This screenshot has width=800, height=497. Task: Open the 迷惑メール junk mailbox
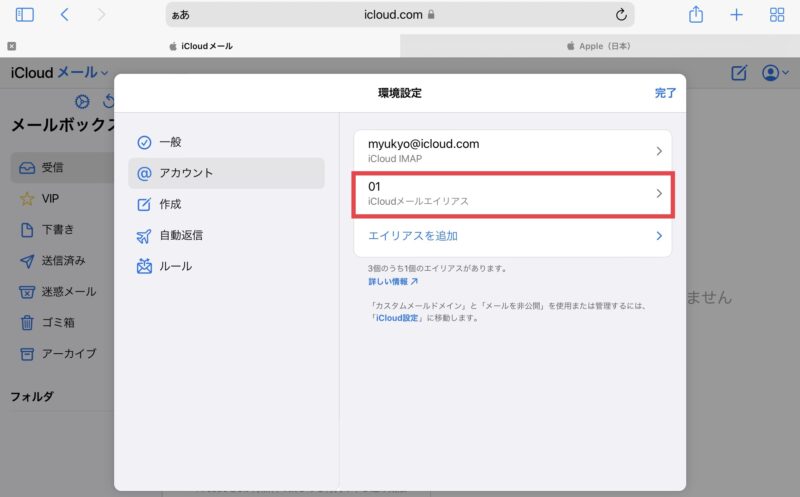click(x=62, y=292)
